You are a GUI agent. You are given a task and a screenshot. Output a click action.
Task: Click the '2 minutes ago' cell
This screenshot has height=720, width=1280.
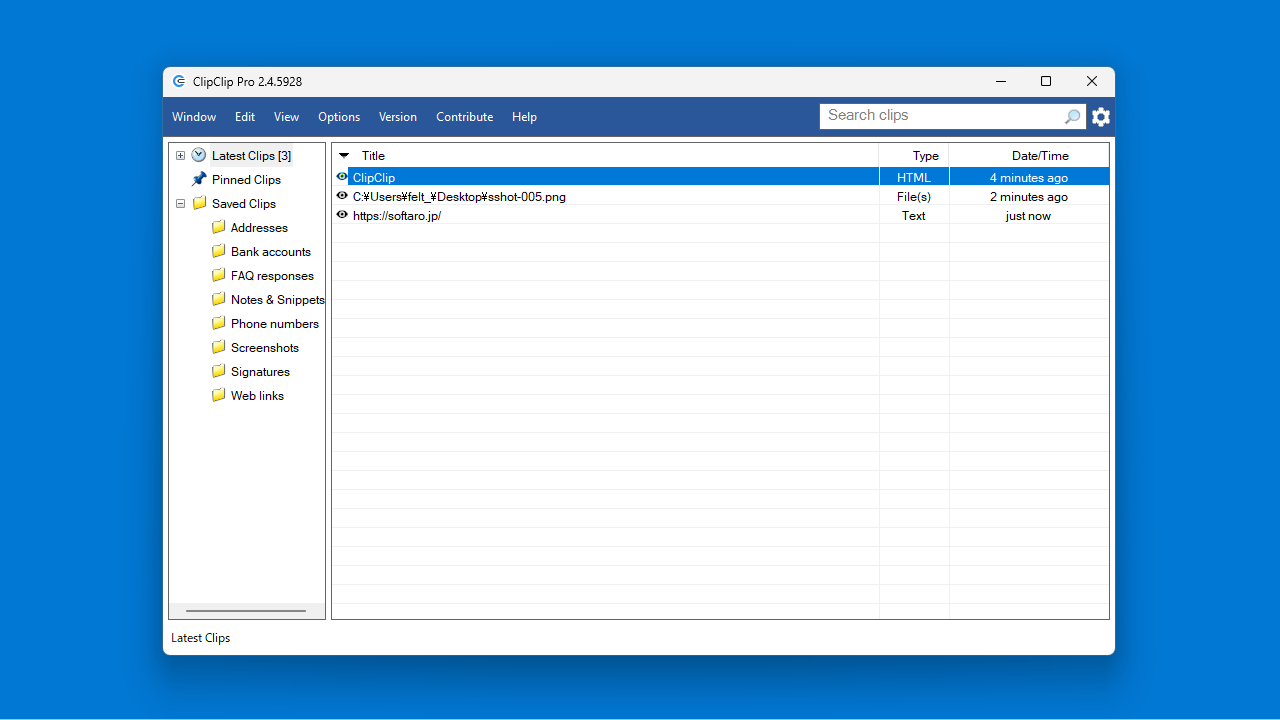(1029, 196)
